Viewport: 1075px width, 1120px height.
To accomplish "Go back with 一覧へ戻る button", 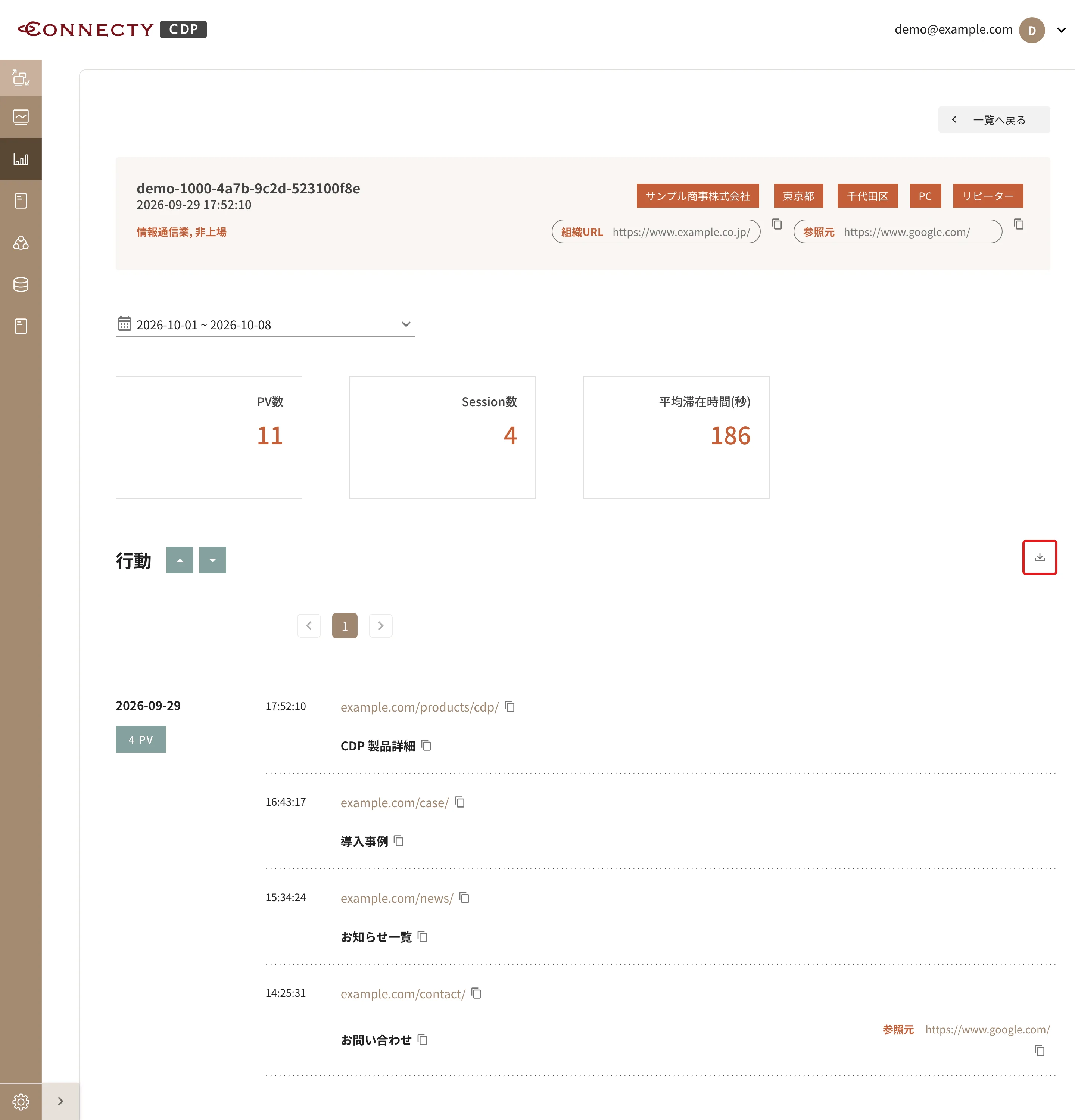I will (x=993, y=119).
